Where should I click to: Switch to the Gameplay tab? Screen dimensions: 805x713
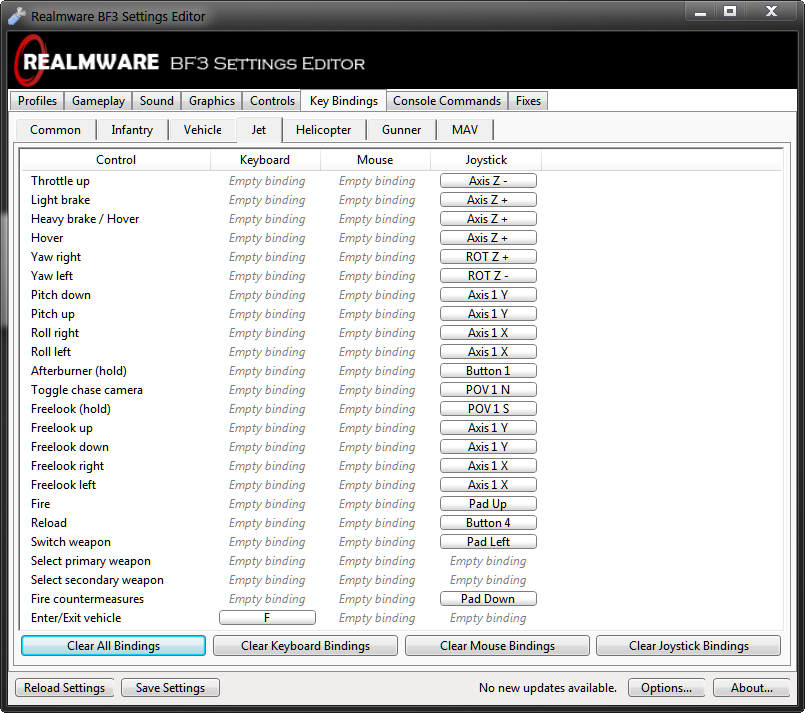tap(98, 101)
